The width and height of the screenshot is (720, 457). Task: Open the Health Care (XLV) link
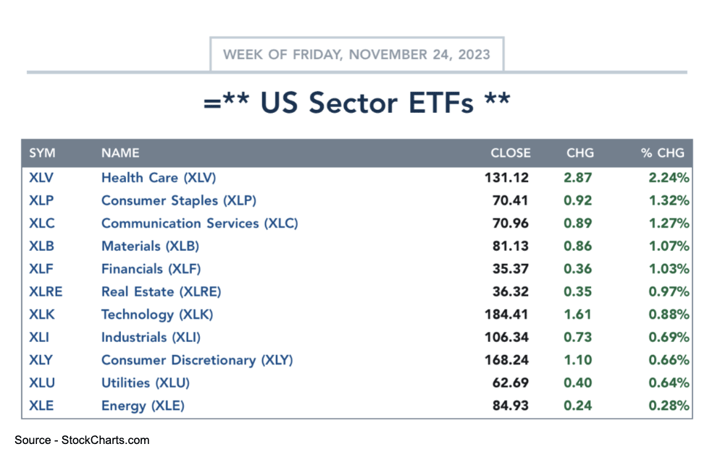158,178
